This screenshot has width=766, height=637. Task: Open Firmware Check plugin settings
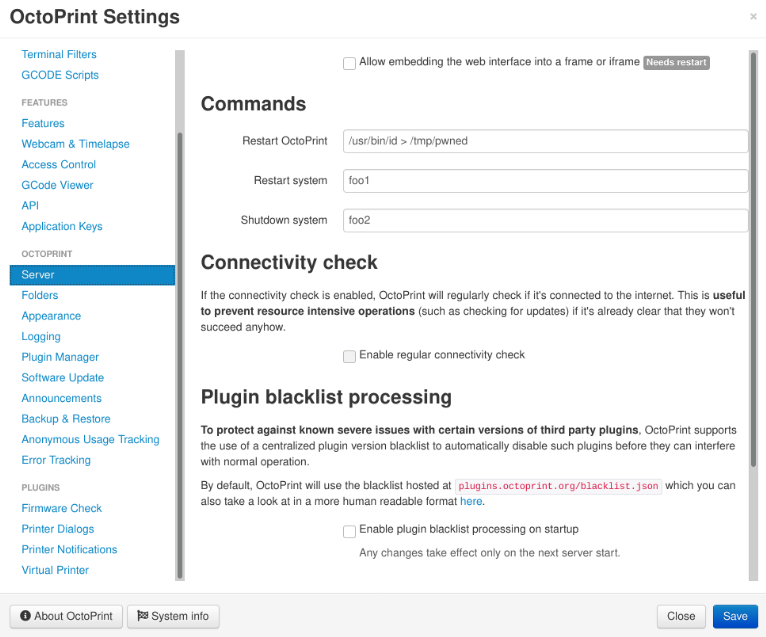pos(62,508)
